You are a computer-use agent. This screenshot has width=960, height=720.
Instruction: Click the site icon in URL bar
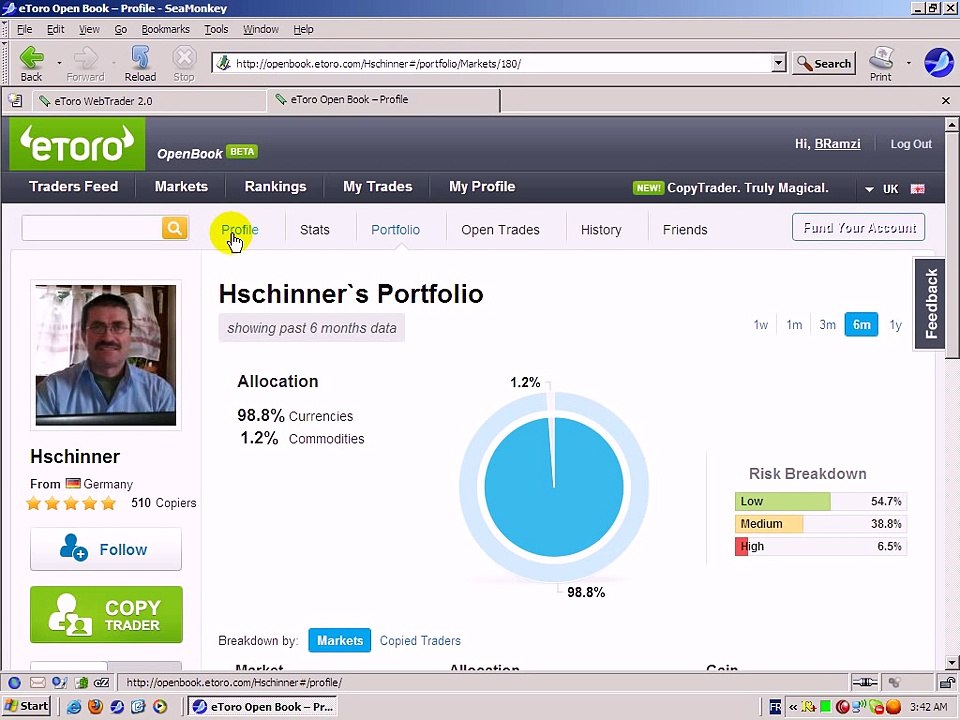point(224,63)
